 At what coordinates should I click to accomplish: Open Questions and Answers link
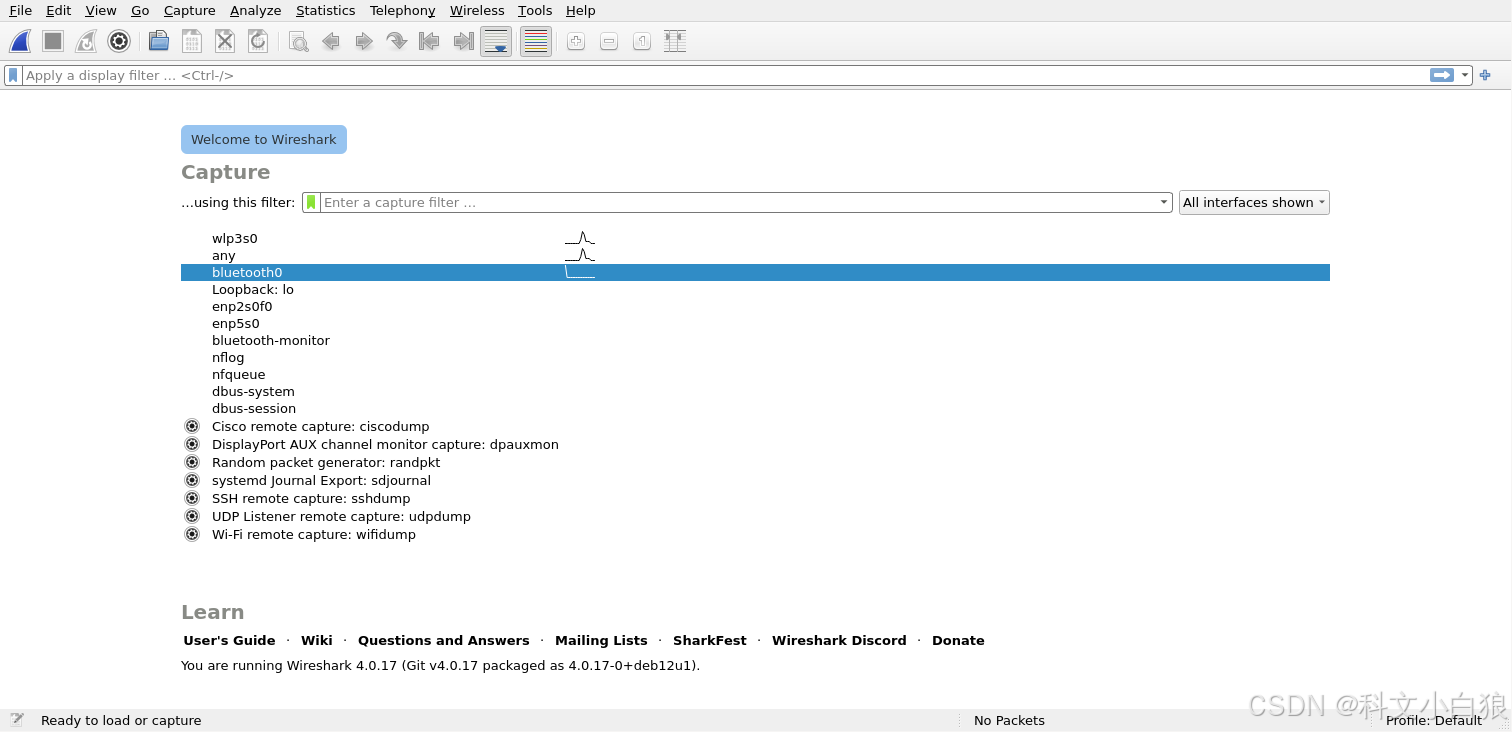pyautogui.click(x=444, y=640)
